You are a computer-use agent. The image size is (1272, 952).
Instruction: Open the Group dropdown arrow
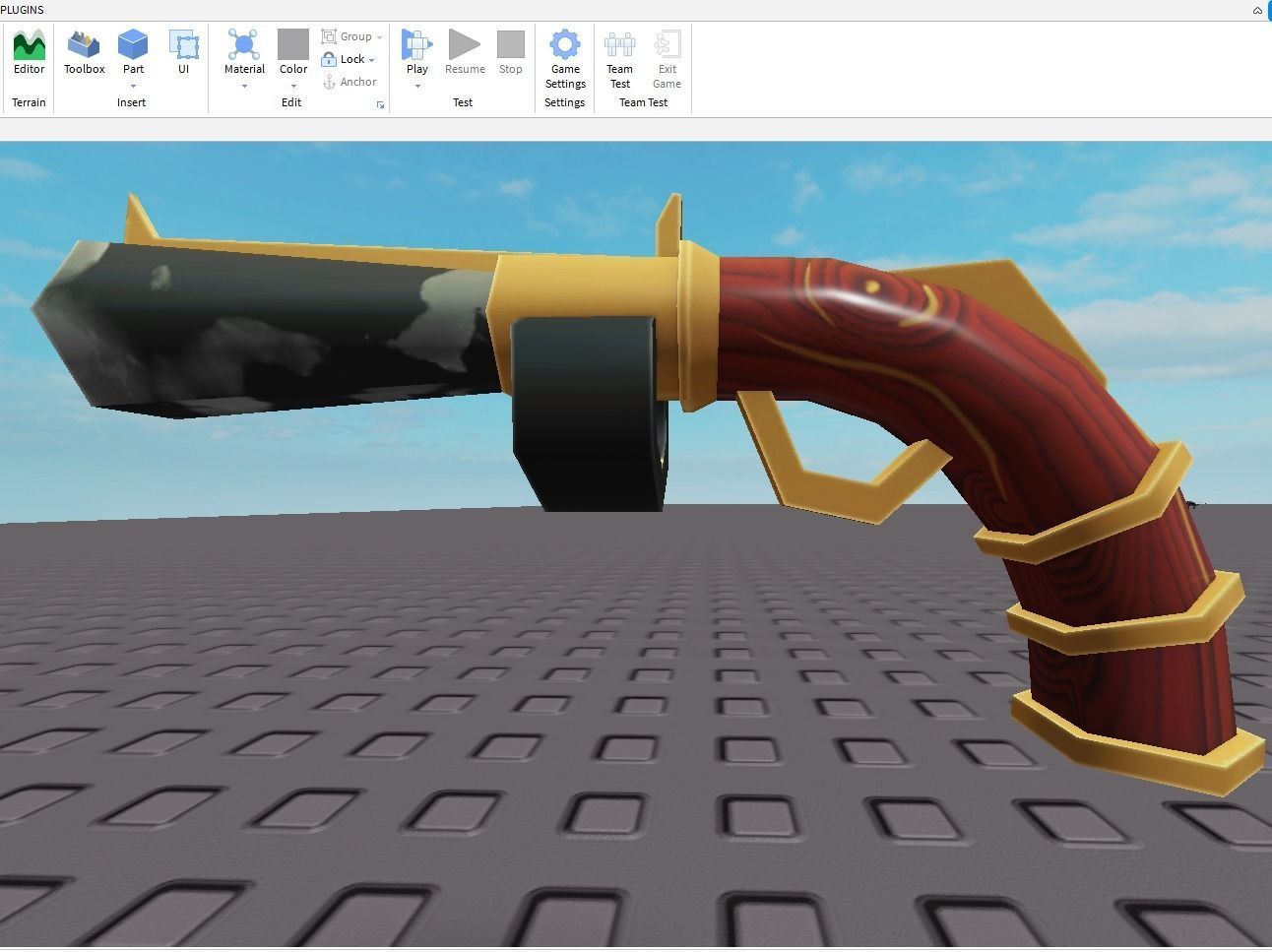coord(379,37)
